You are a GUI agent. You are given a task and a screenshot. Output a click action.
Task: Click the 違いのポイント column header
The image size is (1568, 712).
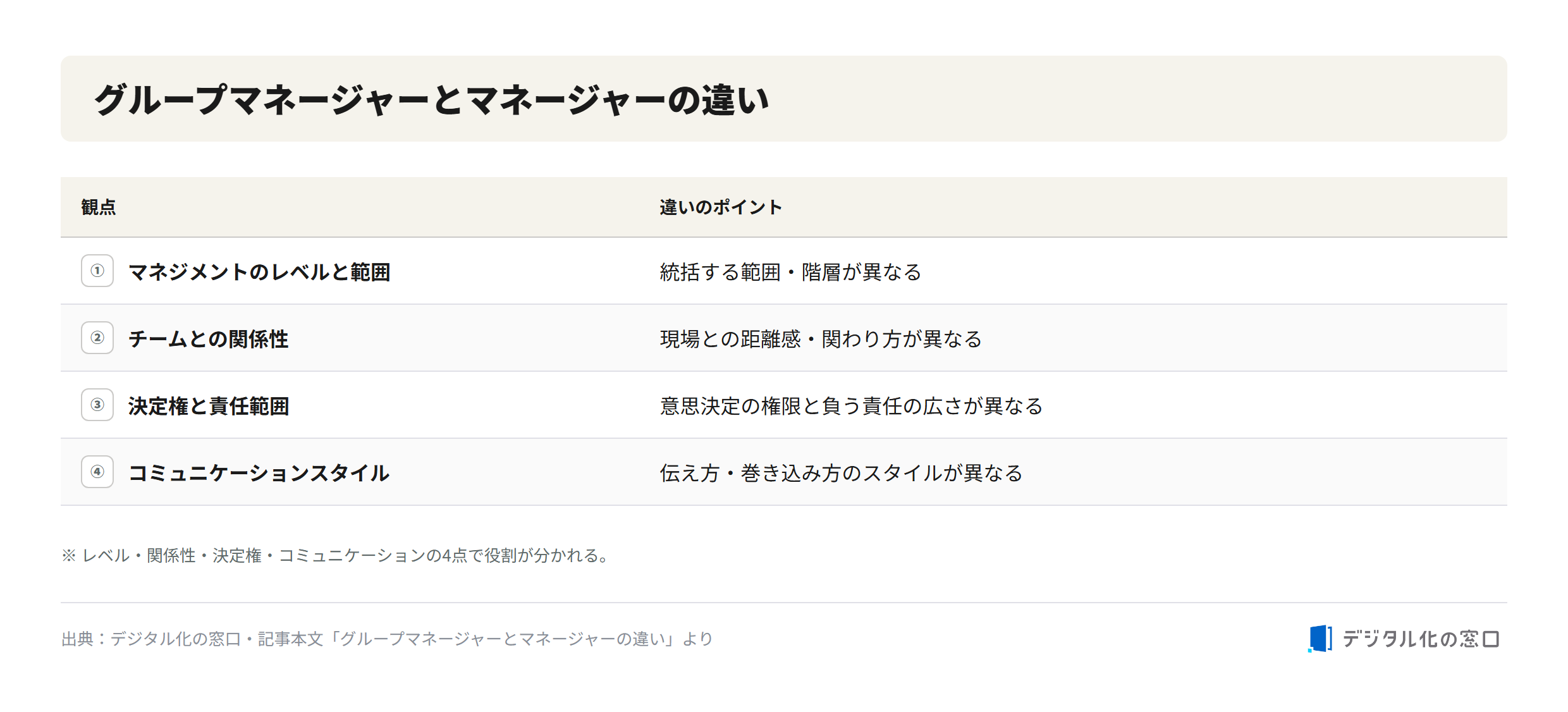pos(721,207)
